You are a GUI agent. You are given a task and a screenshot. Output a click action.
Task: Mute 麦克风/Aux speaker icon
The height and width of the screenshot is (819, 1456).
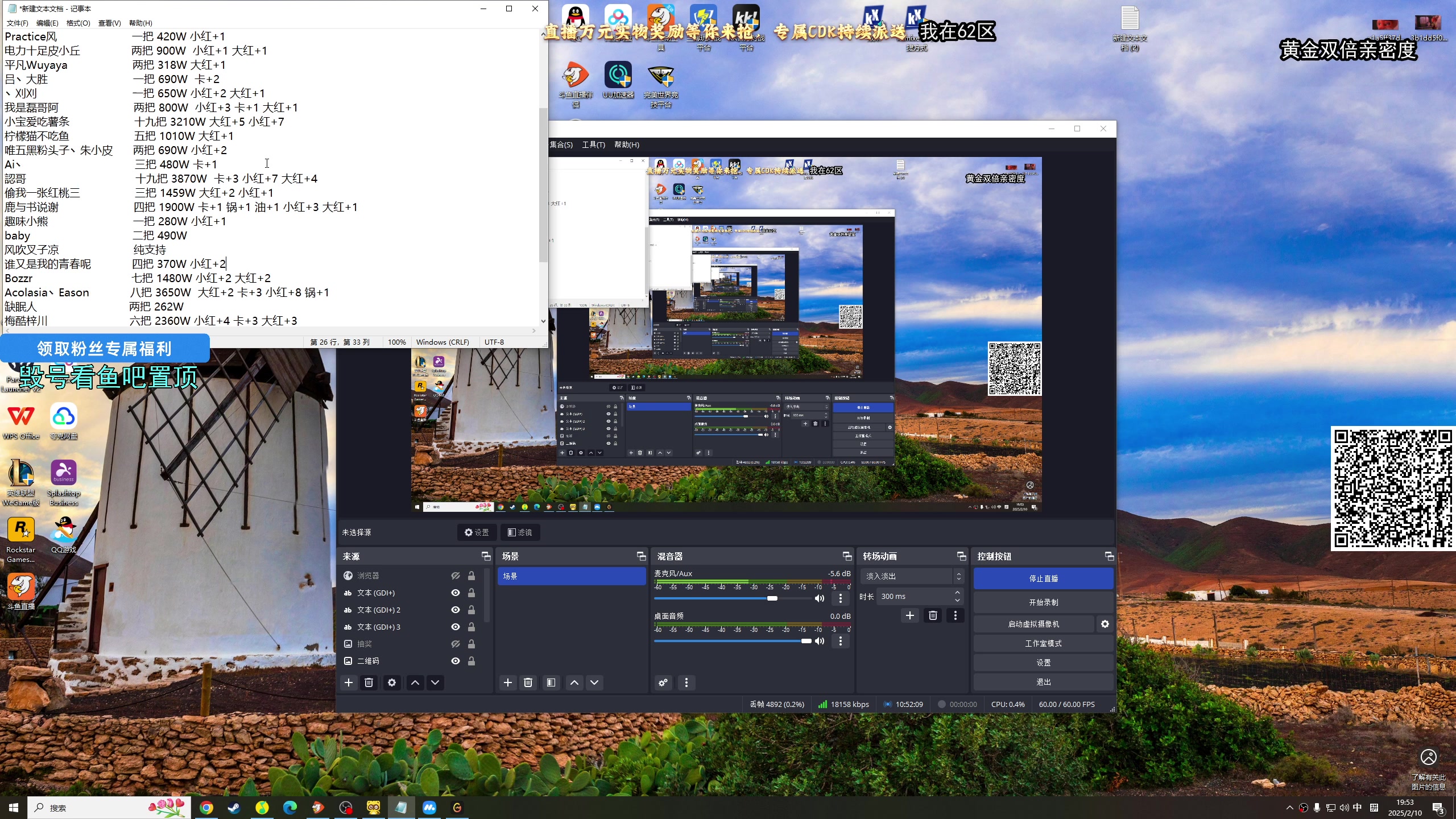[820, 598]
